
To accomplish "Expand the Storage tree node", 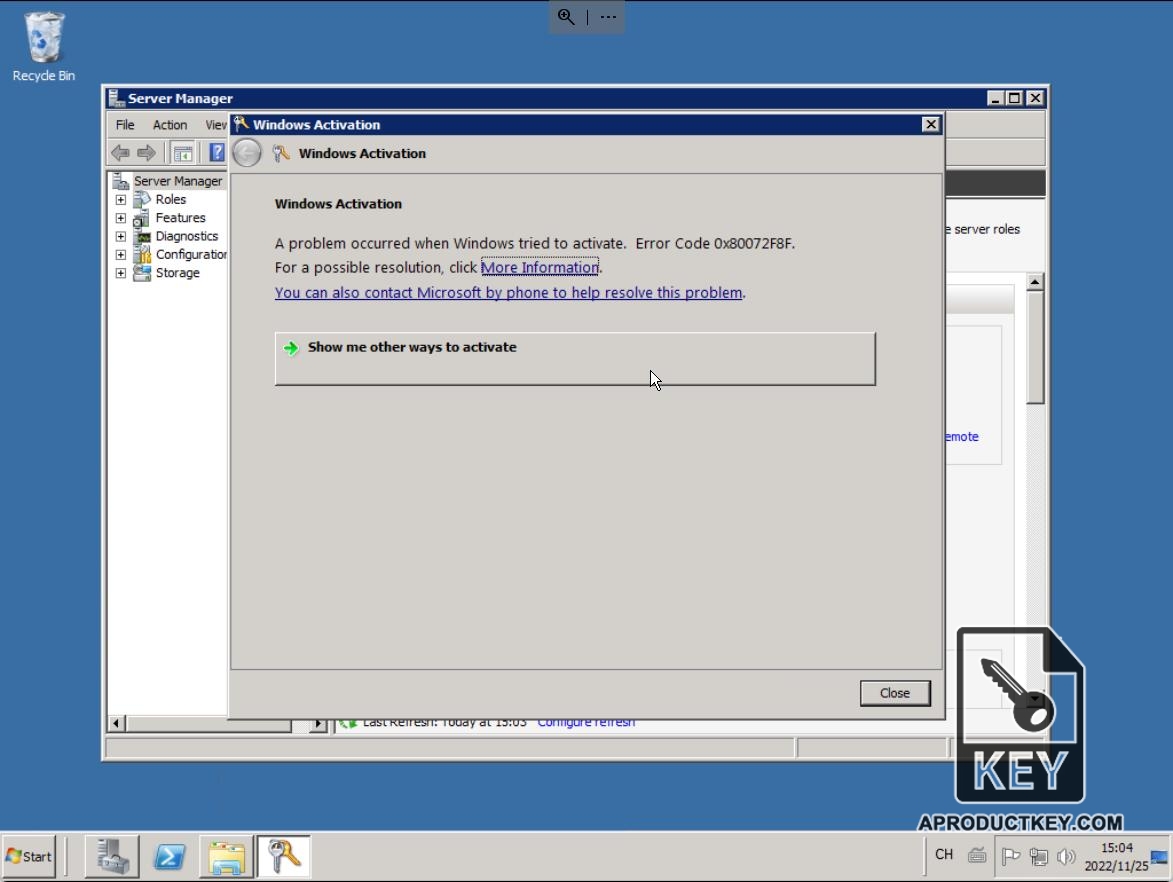I will [120, 273].
